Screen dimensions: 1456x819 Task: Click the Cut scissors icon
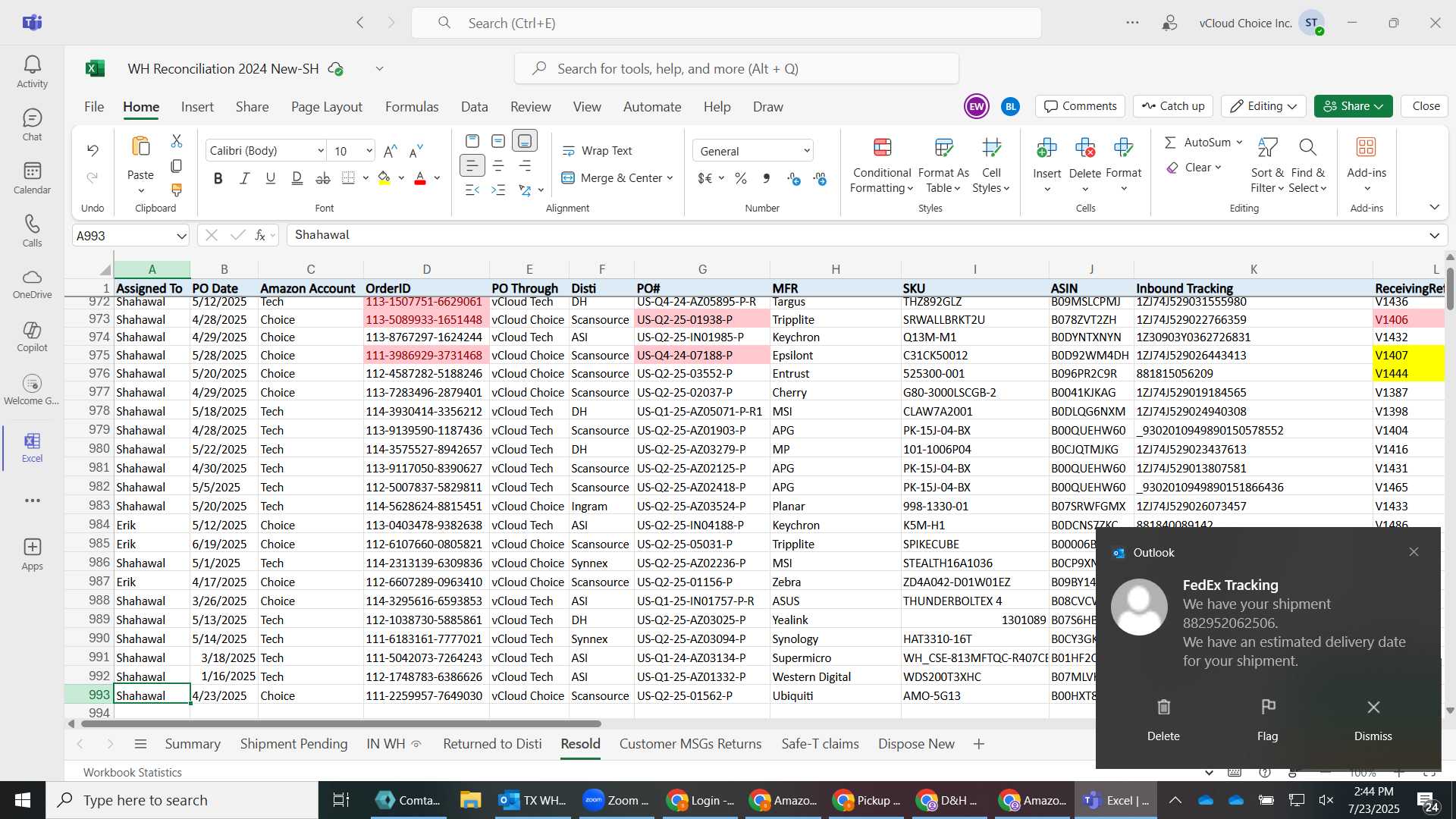pyautogui.click(x=177, y=141)
